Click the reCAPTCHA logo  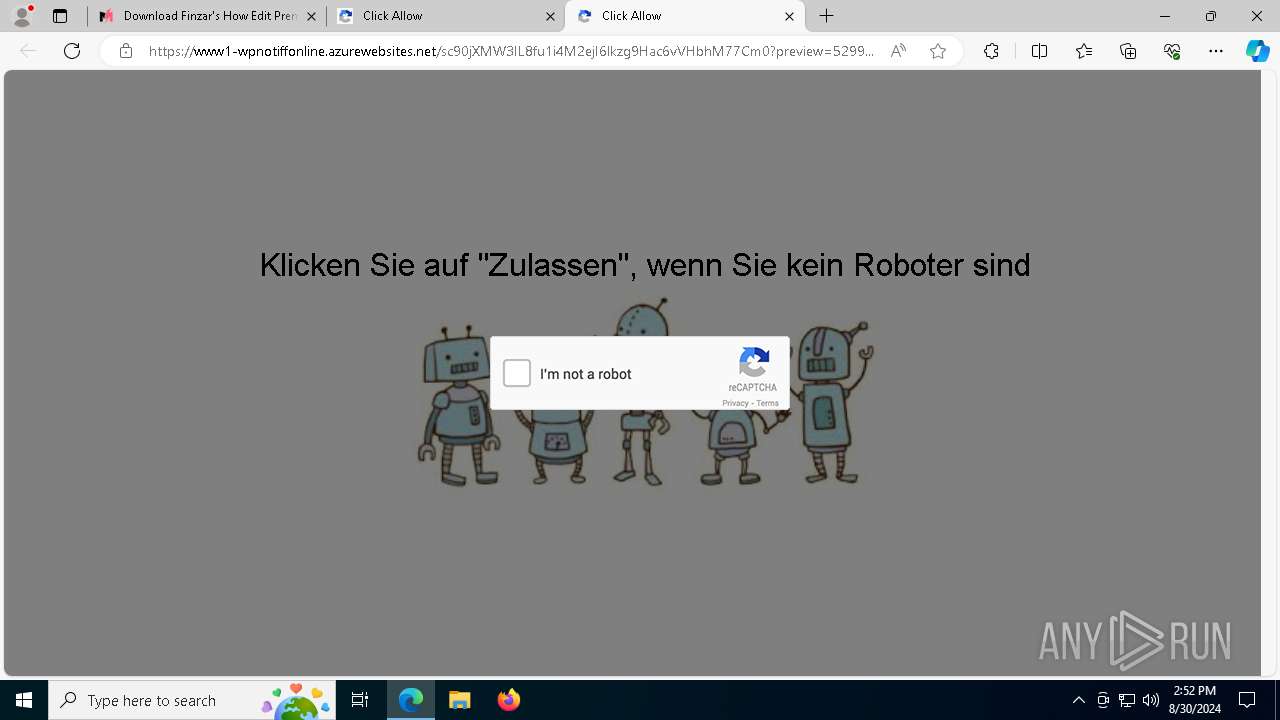point(754,363)
